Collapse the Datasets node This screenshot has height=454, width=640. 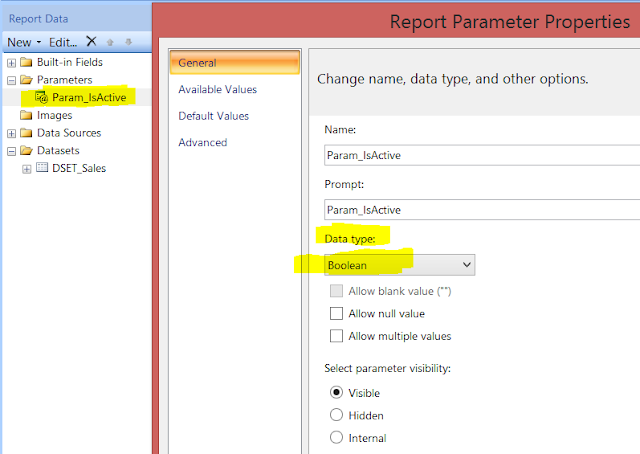point(11,151)
